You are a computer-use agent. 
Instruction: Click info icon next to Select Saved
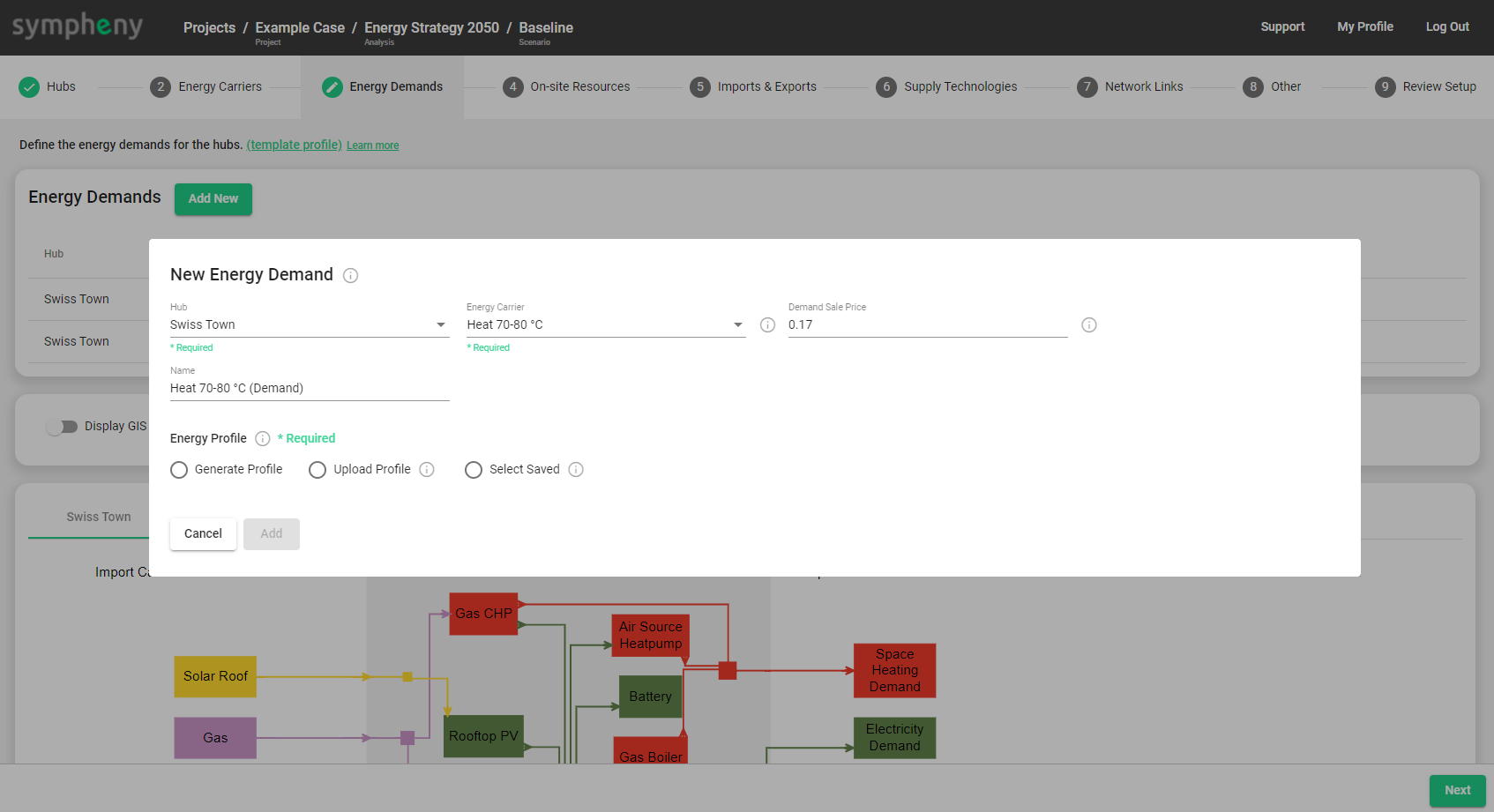coord(576,470)
